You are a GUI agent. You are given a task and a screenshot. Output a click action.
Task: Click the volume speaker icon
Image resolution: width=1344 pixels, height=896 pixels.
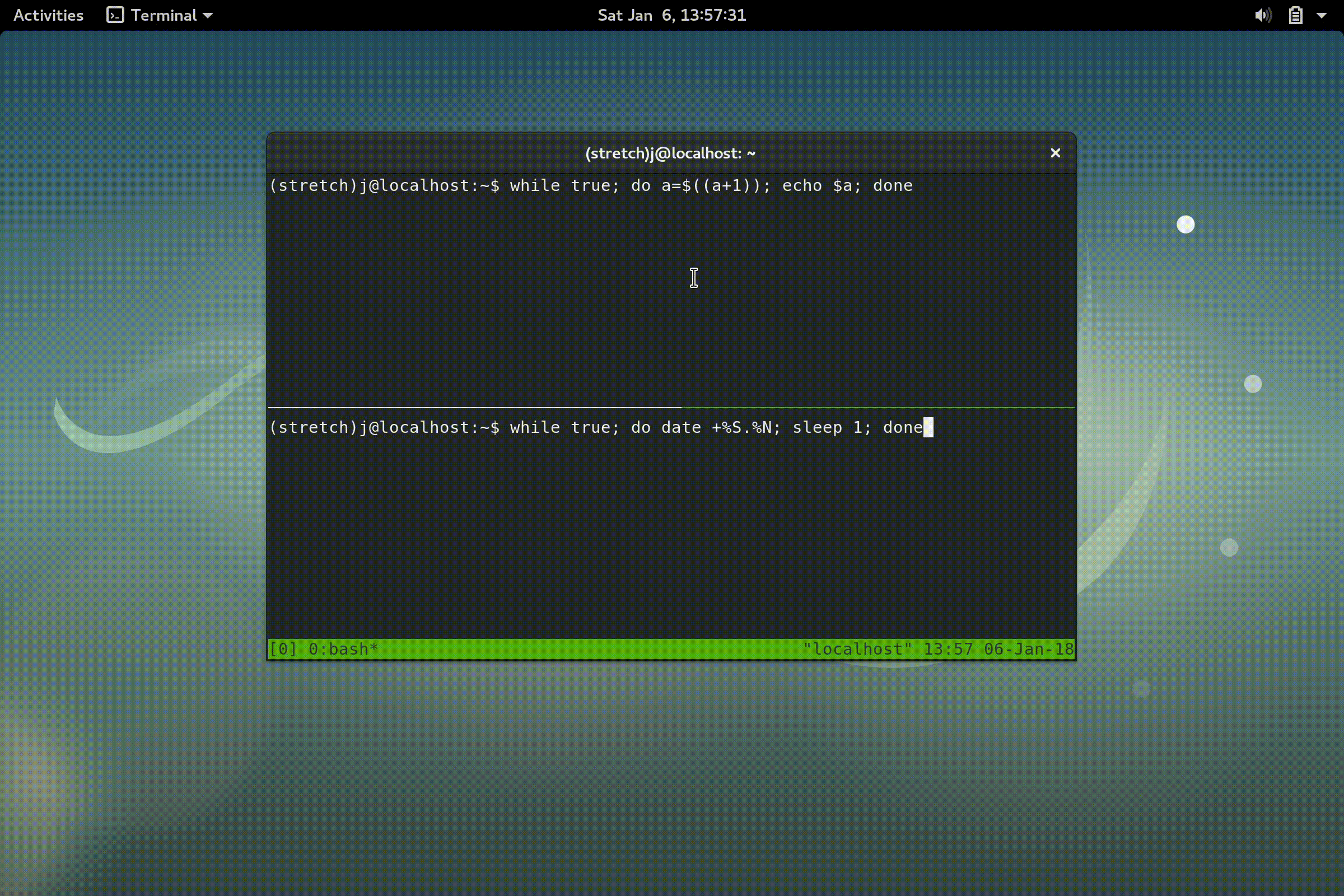pyautogui.click(x=1262, y=16)
